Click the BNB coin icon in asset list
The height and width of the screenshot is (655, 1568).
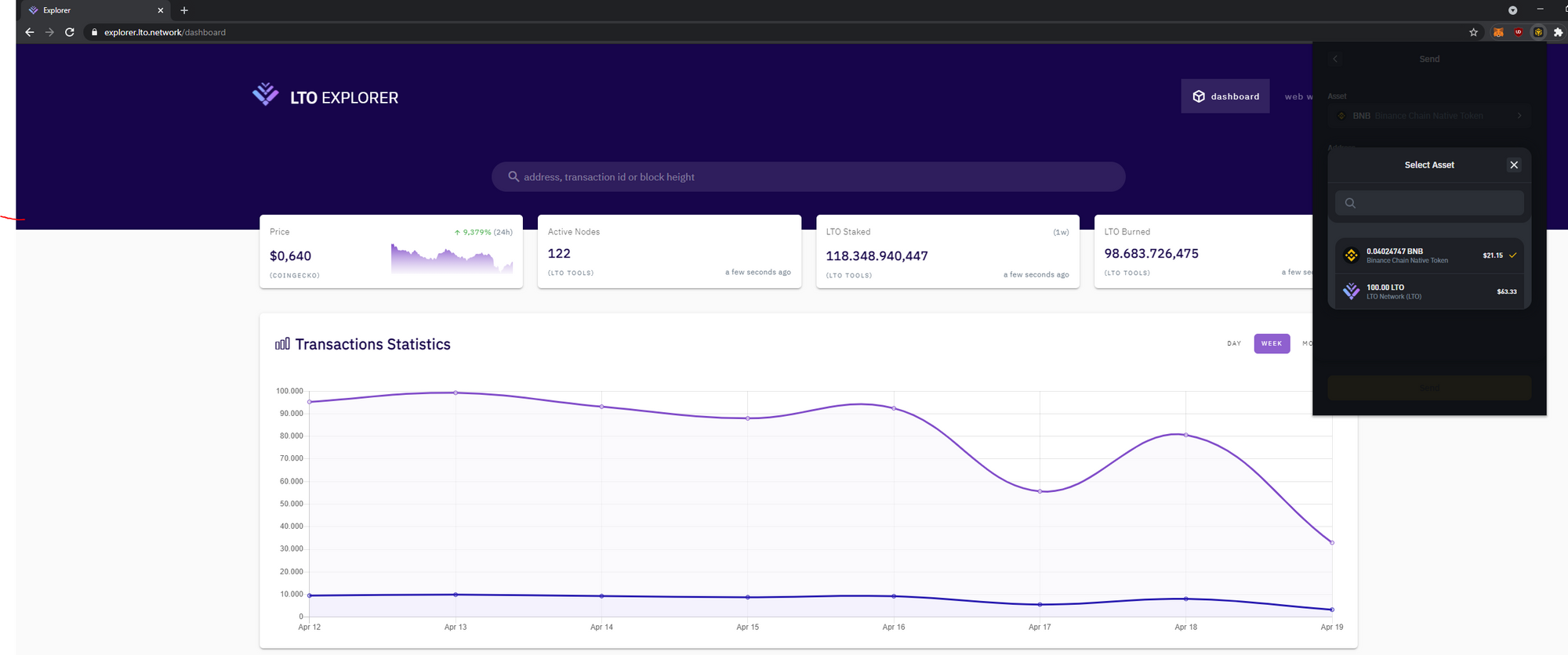pos(1351,255)
